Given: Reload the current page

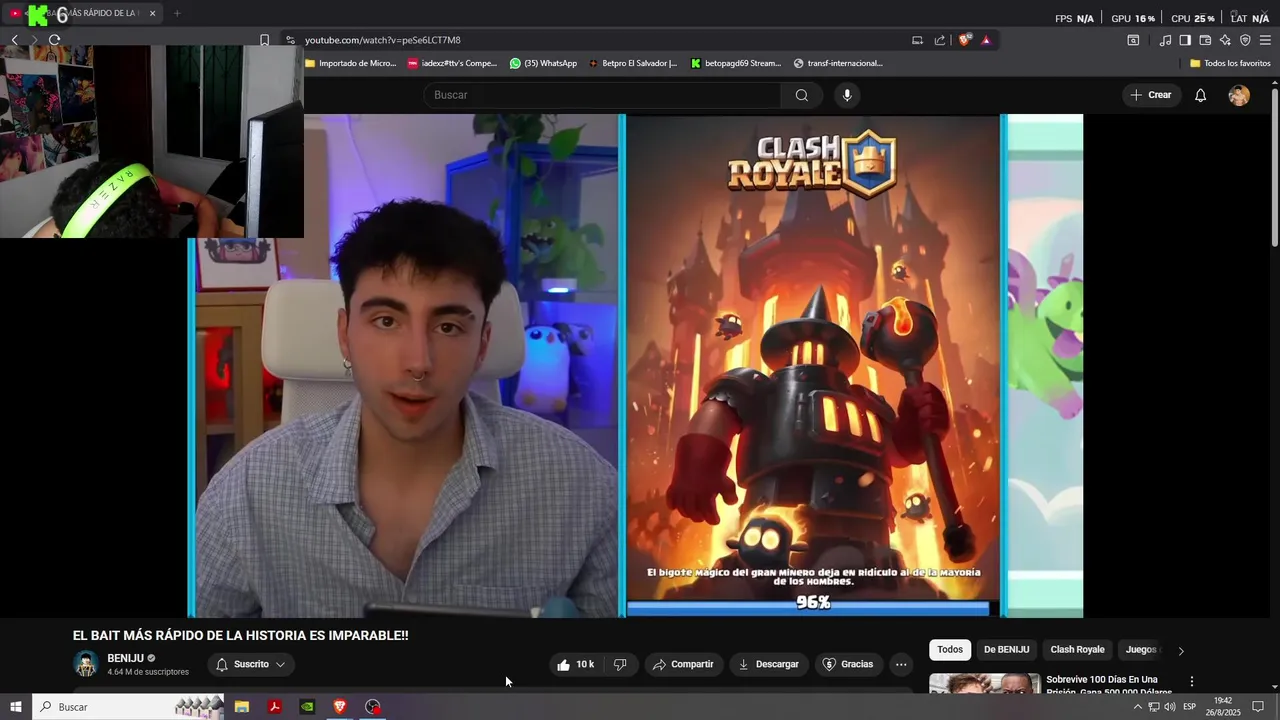Looking at the screenshot, I should pyautogui.click(x=54, y=40).
